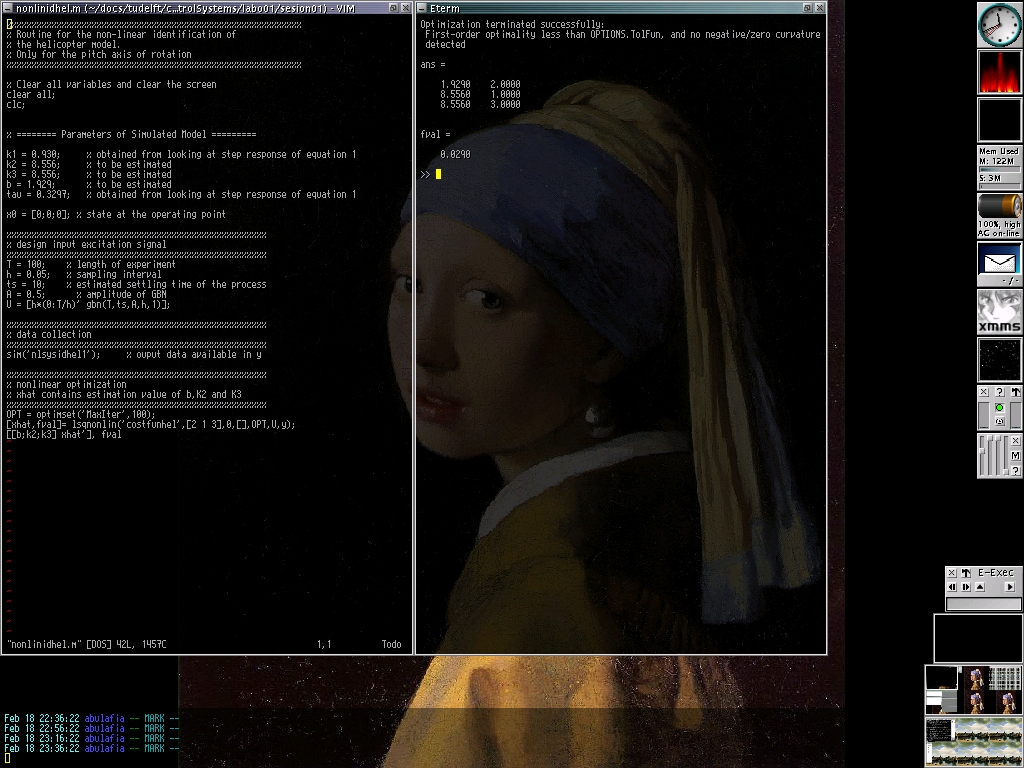Click 'Optimization terminated successfully:' in Eterm
1024x768 pixels.
[x=512, y=24]
